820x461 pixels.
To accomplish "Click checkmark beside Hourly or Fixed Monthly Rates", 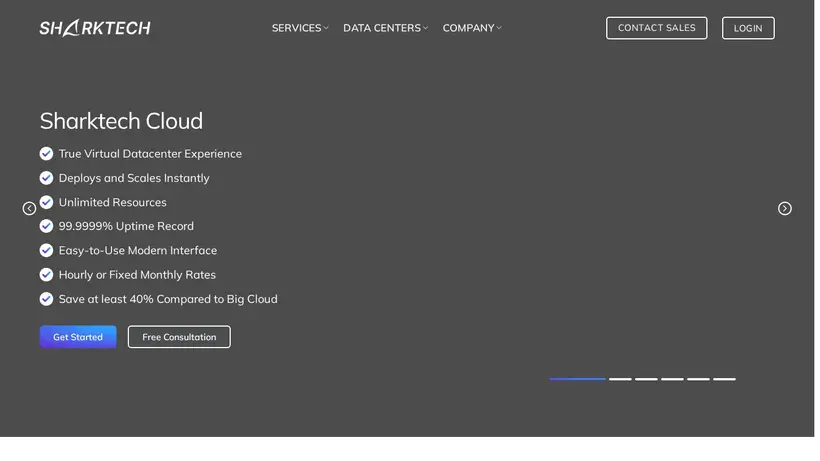I will (46, 275).
